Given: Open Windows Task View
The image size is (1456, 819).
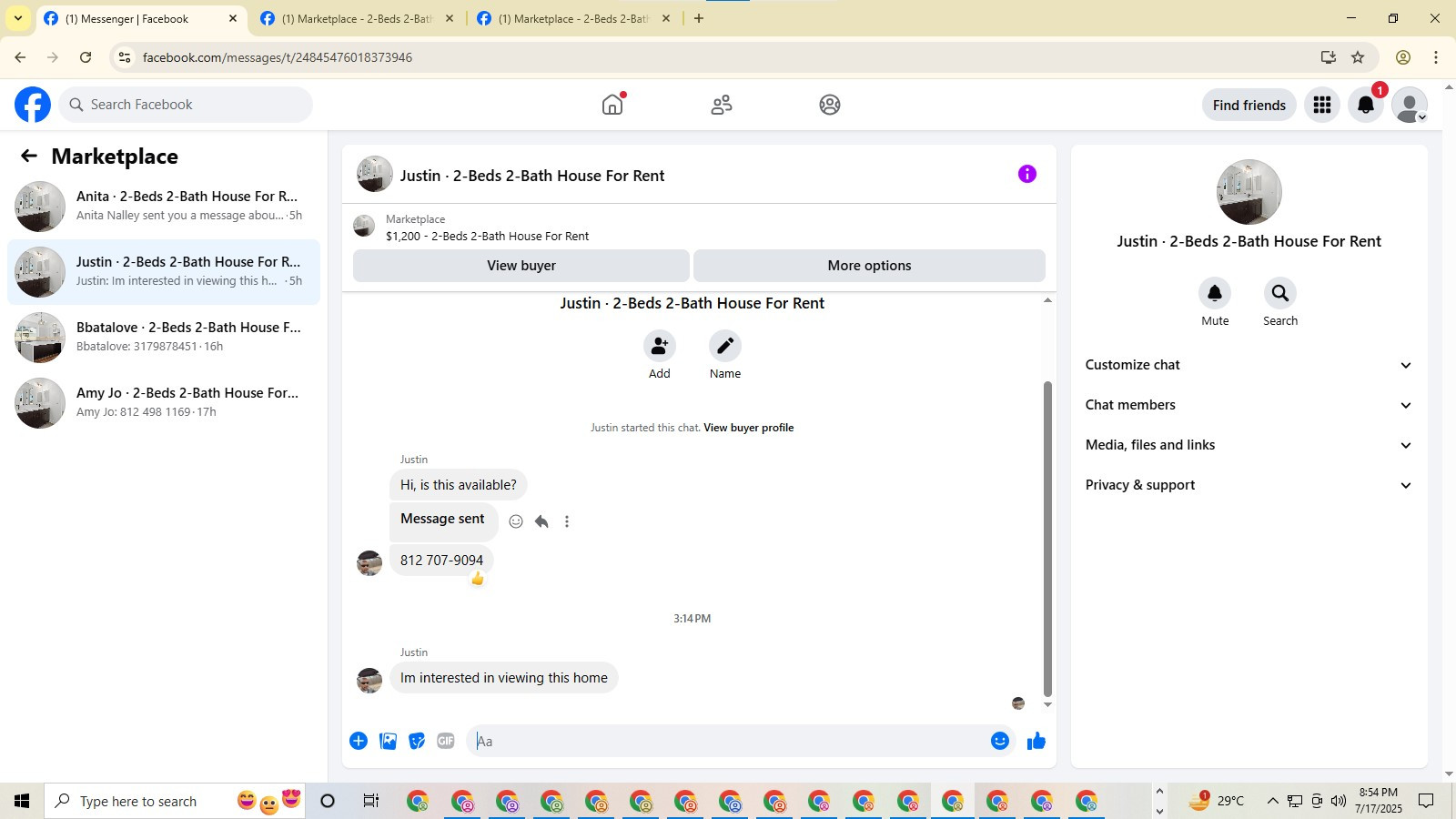Looking at the screenshot, I should (370, 801).
